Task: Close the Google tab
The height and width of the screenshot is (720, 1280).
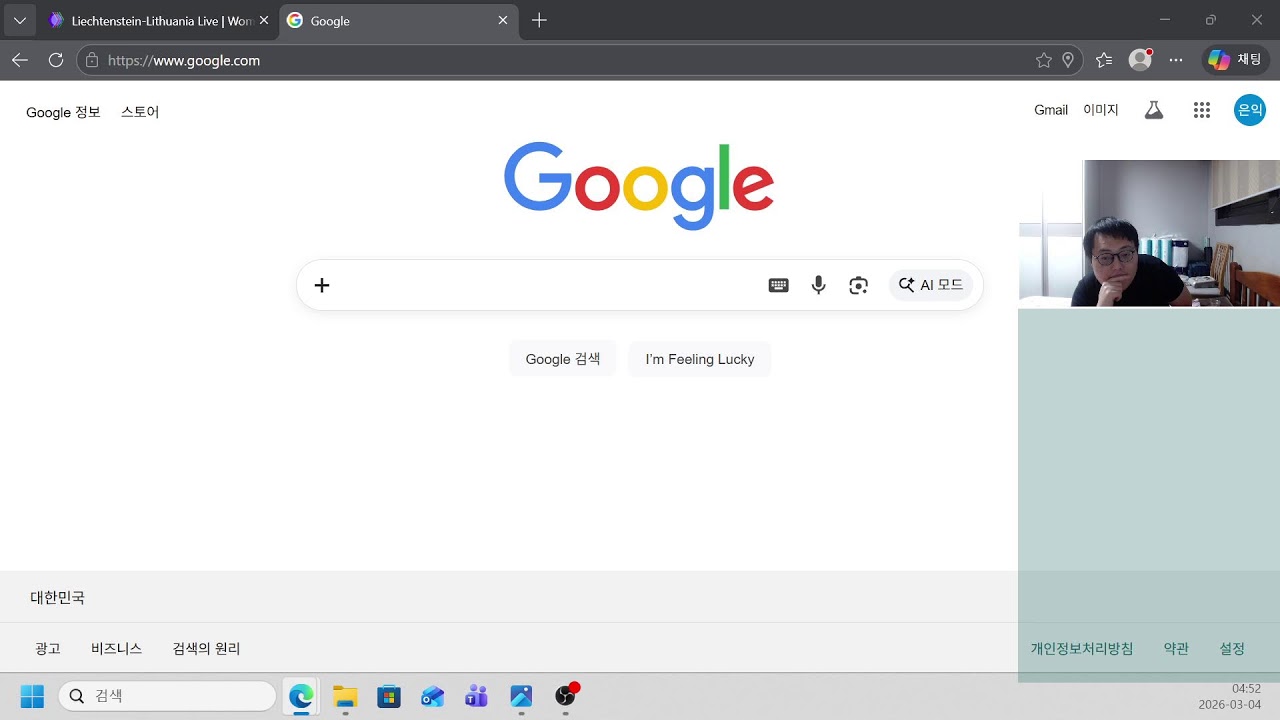Action: pyautogui.click(x=503, y=20)
